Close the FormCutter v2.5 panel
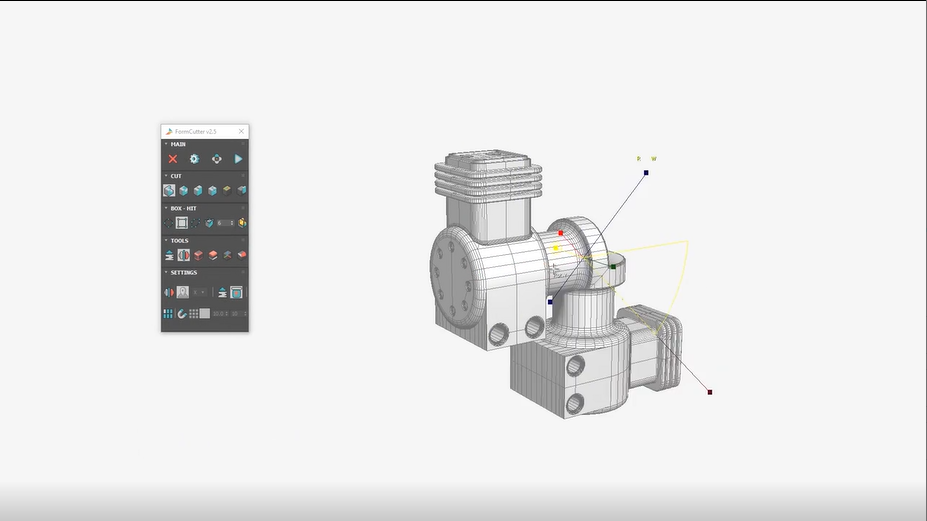Image resolution: width=927 pixels, height=521 pixels. (241, 131)
